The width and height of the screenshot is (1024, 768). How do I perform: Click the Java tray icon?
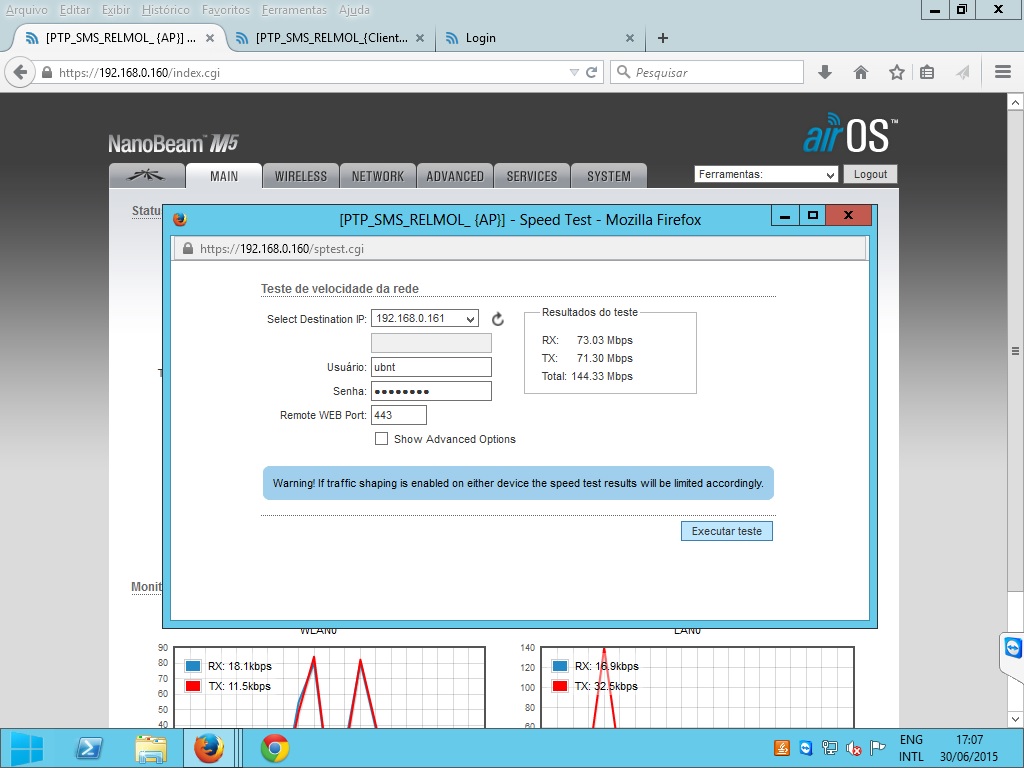click(782, 748)
